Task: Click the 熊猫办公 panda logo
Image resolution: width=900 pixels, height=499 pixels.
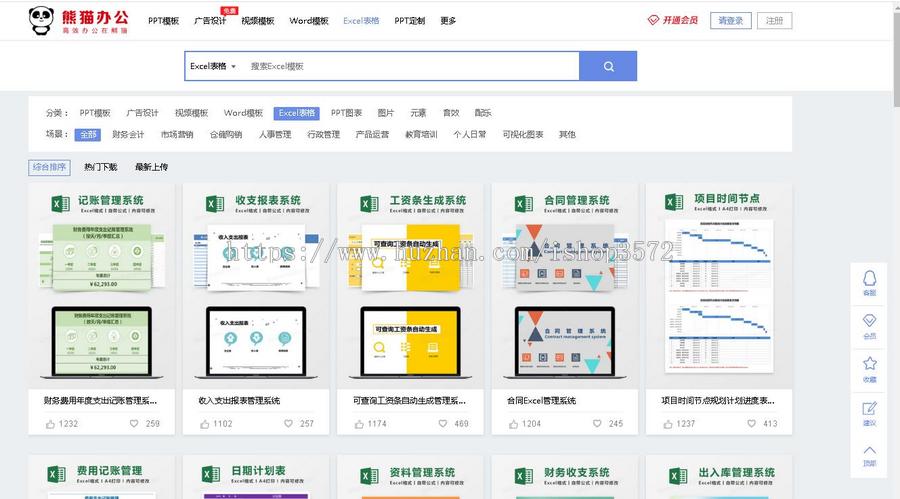Action: coord(79,21)
